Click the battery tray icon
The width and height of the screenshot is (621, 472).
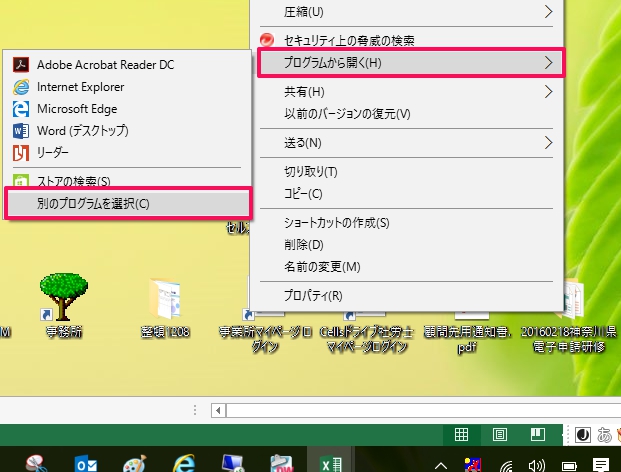[569, 466]
